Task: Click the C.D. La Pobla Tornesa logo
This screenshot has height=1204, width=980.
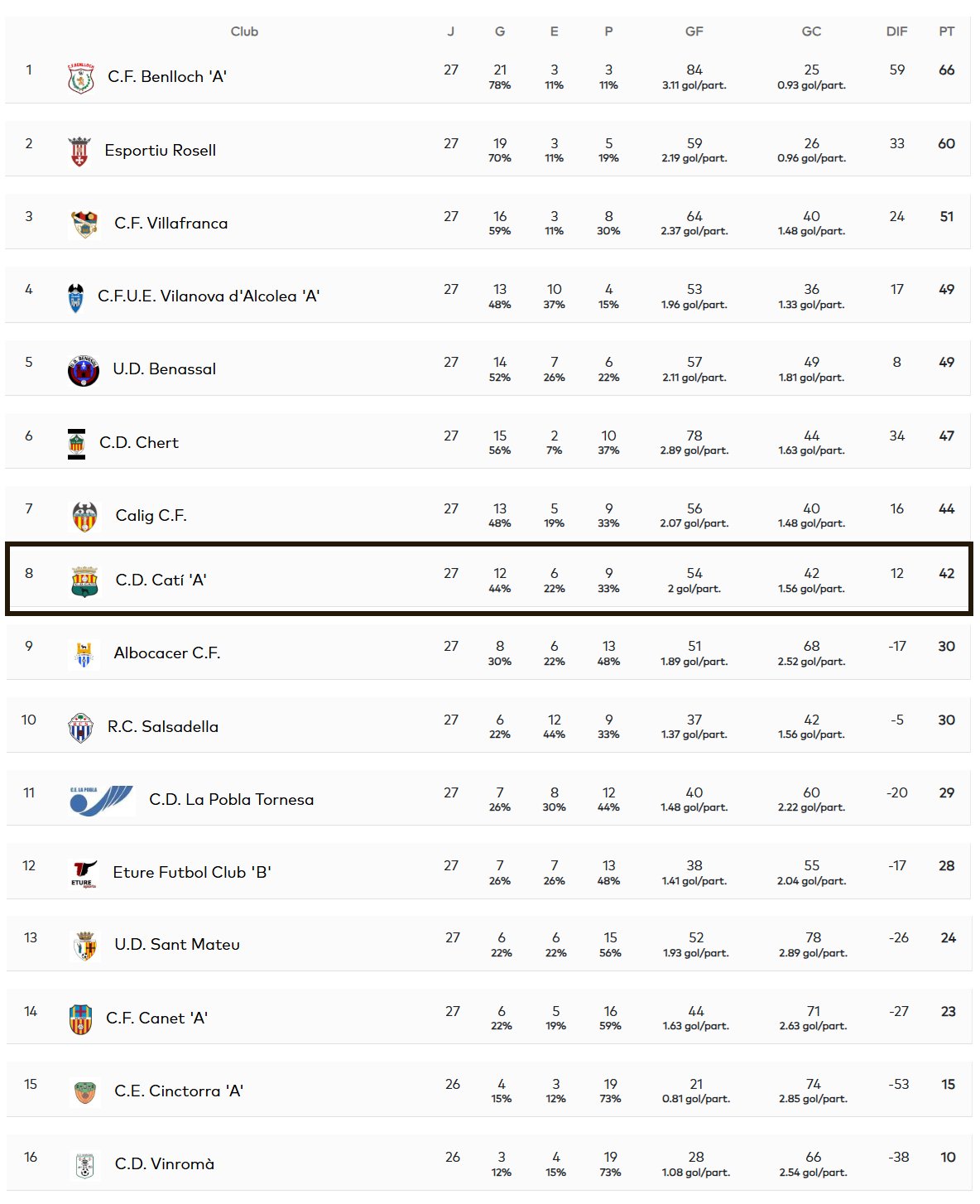Action: (102, 800)
